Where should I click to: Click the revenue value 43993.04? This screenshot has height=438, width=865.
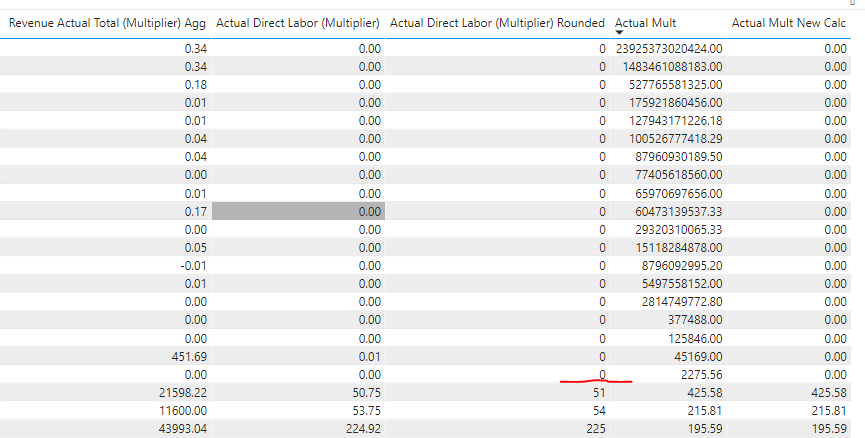pyautogui.click(x=183, y=429)
